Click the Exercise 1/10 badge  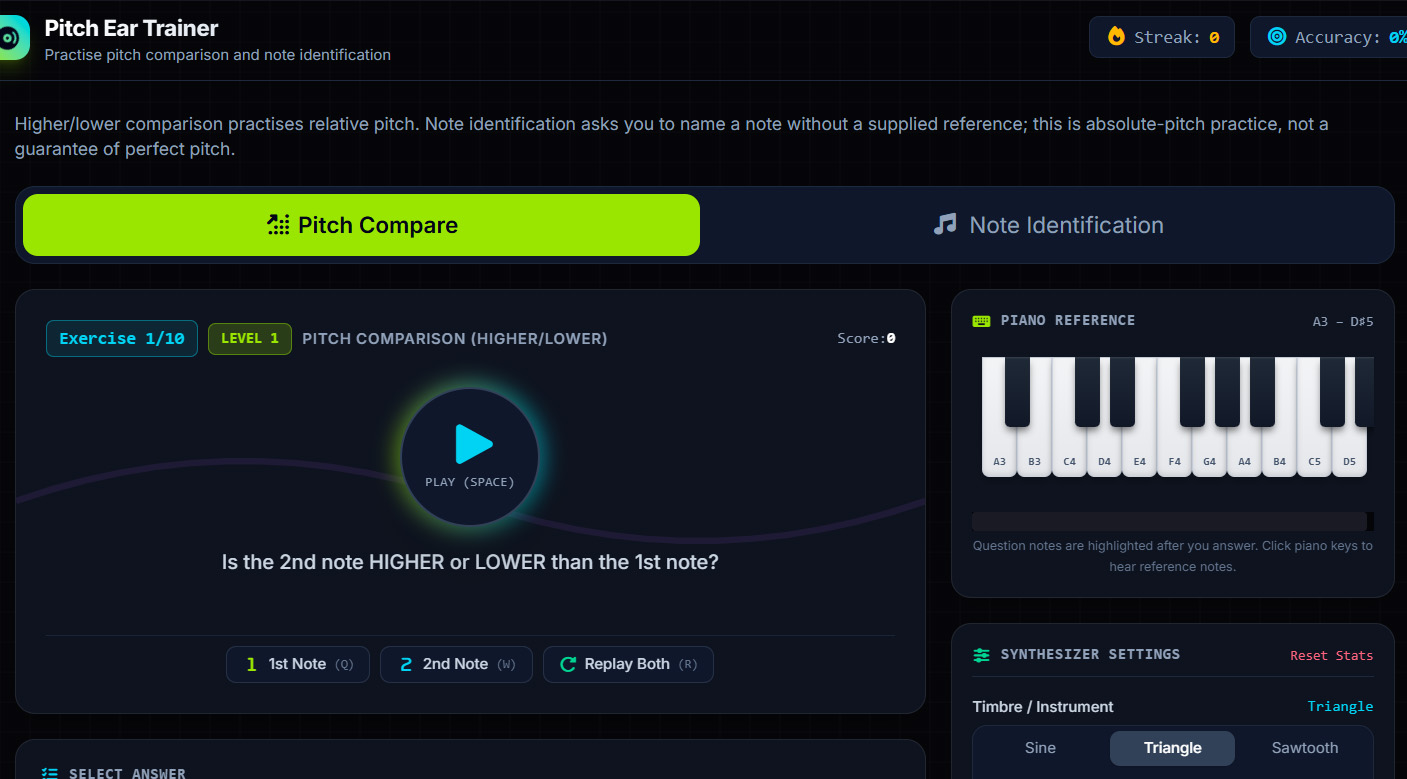(122, 339)
